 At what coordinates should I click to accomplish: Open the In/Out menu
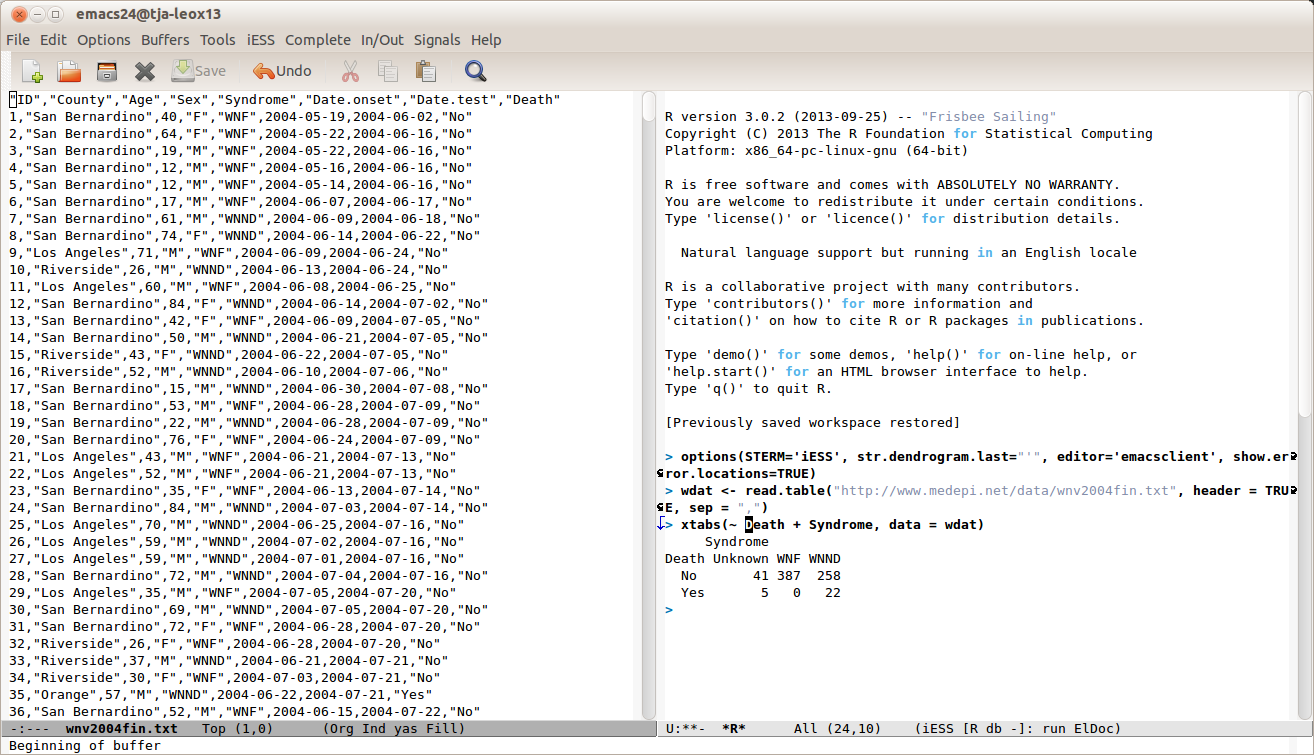(382, 40)
